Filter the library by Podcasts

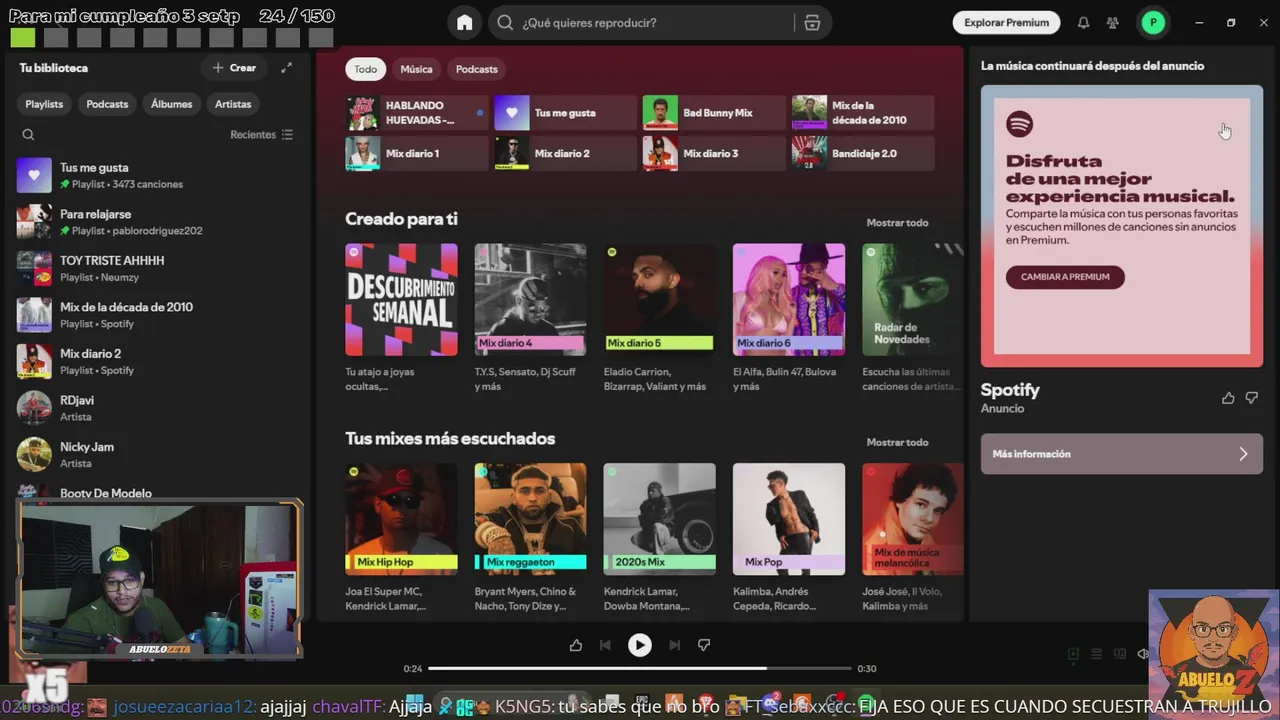point(107,104)
